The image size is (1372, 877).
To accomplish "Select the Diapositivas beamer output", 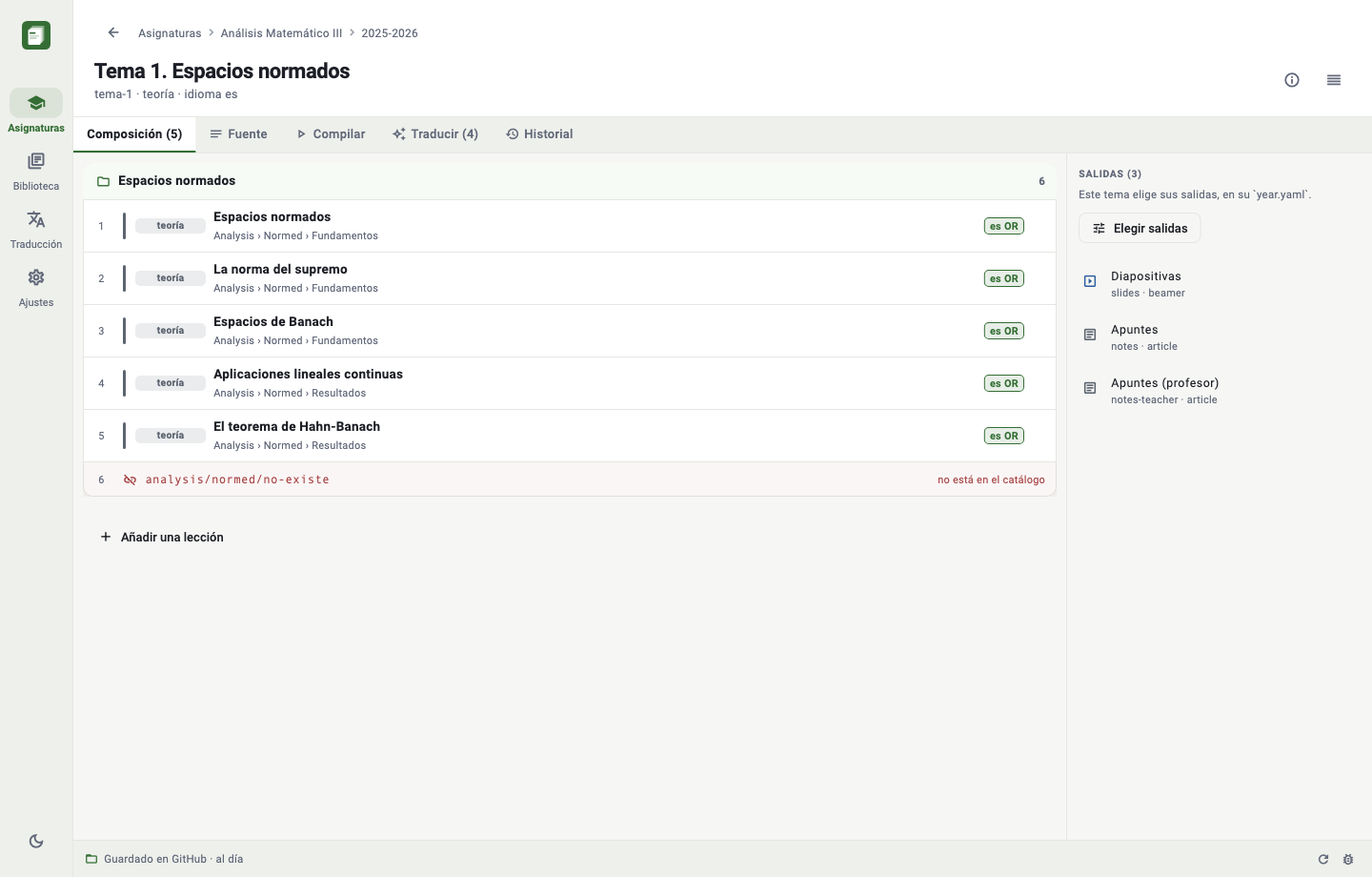I will pyautogui.click(x=1220, y=284).
